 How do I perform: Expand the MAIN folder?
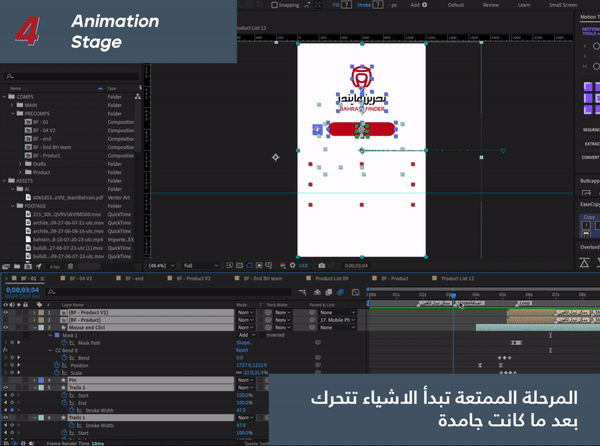click(x=12, y=105)
